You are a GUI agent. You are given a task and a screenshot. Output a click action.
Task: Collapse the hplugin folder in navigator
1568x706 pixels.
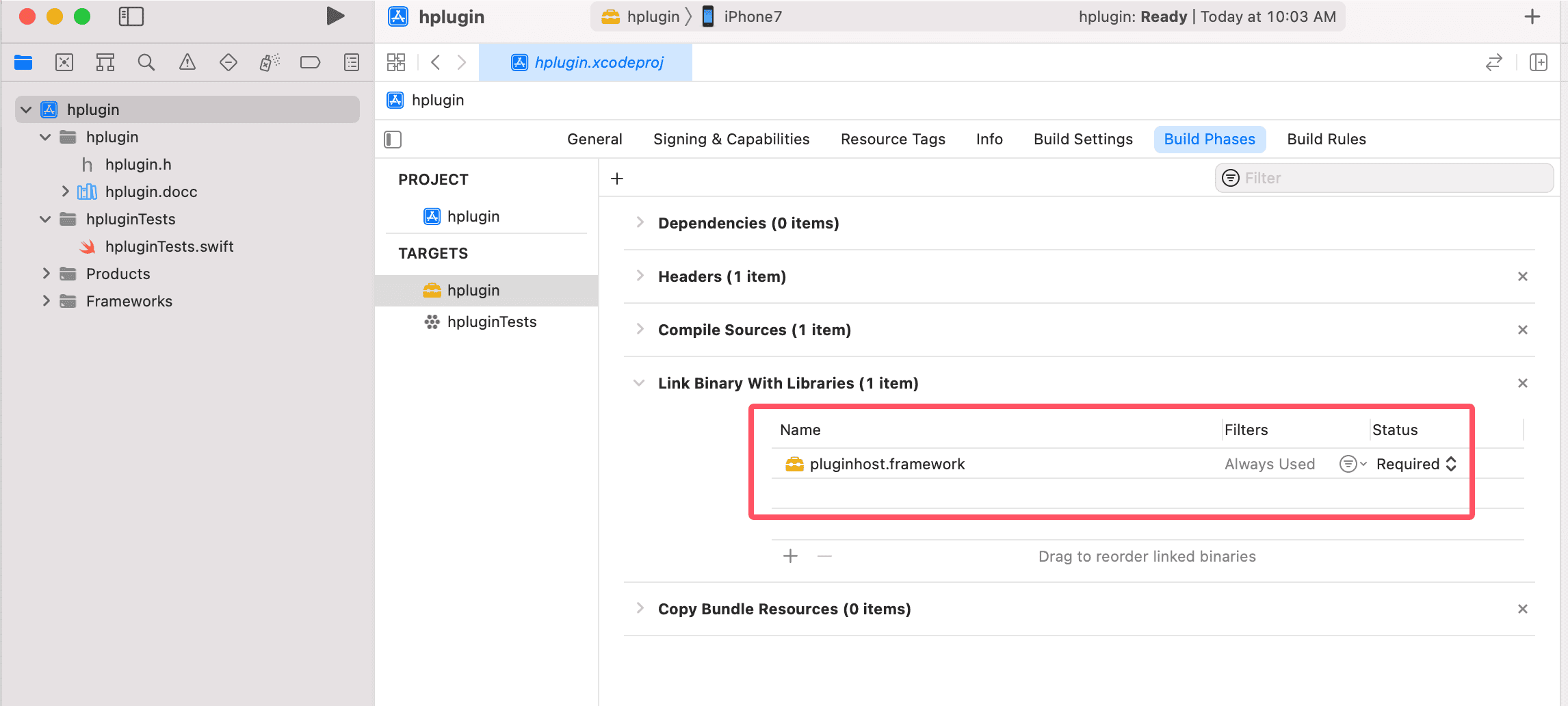click(x=45, y=137)
